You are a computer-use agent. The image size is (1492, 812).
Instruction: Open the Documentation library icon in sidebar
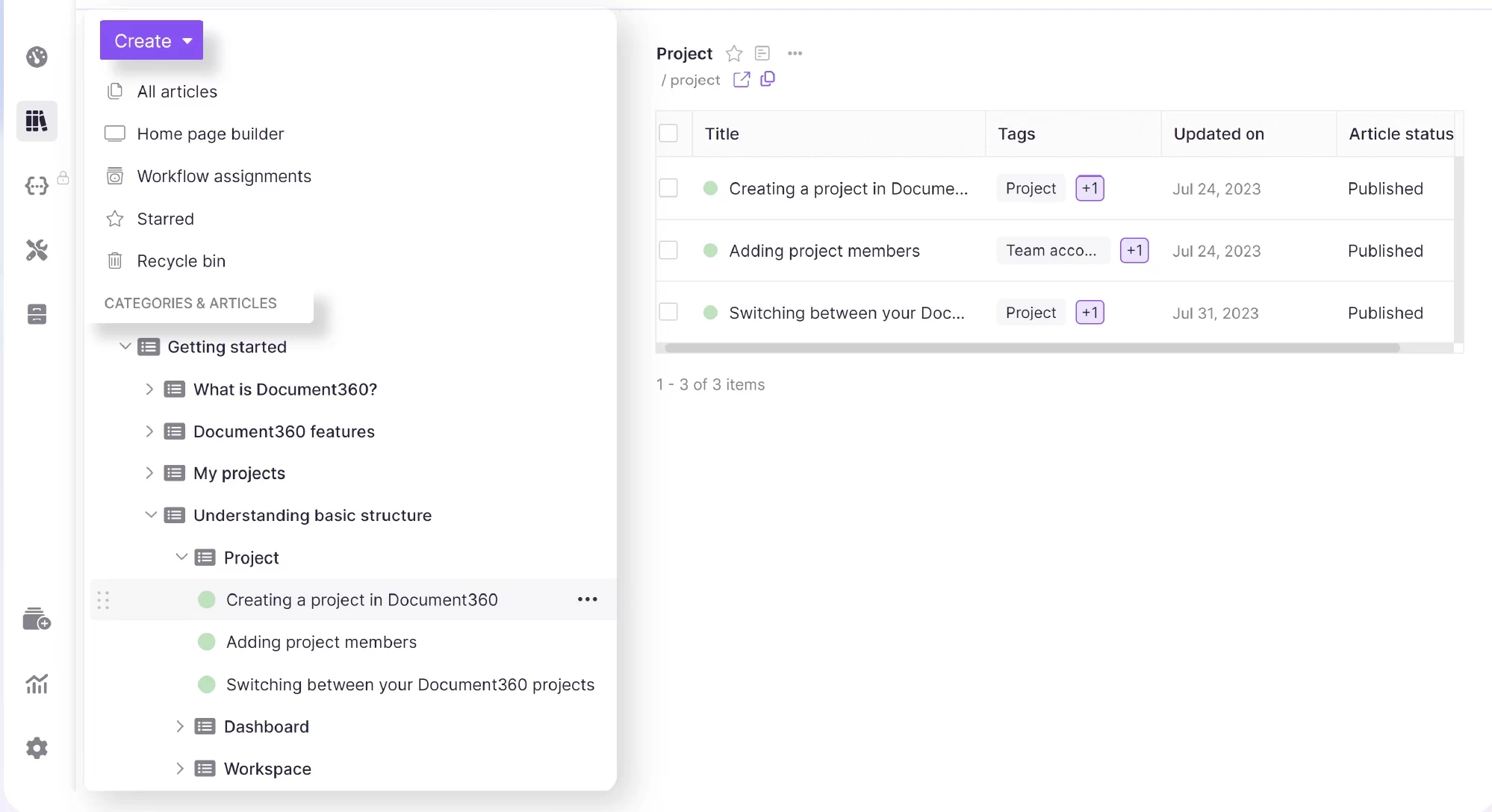click(37, 120)
